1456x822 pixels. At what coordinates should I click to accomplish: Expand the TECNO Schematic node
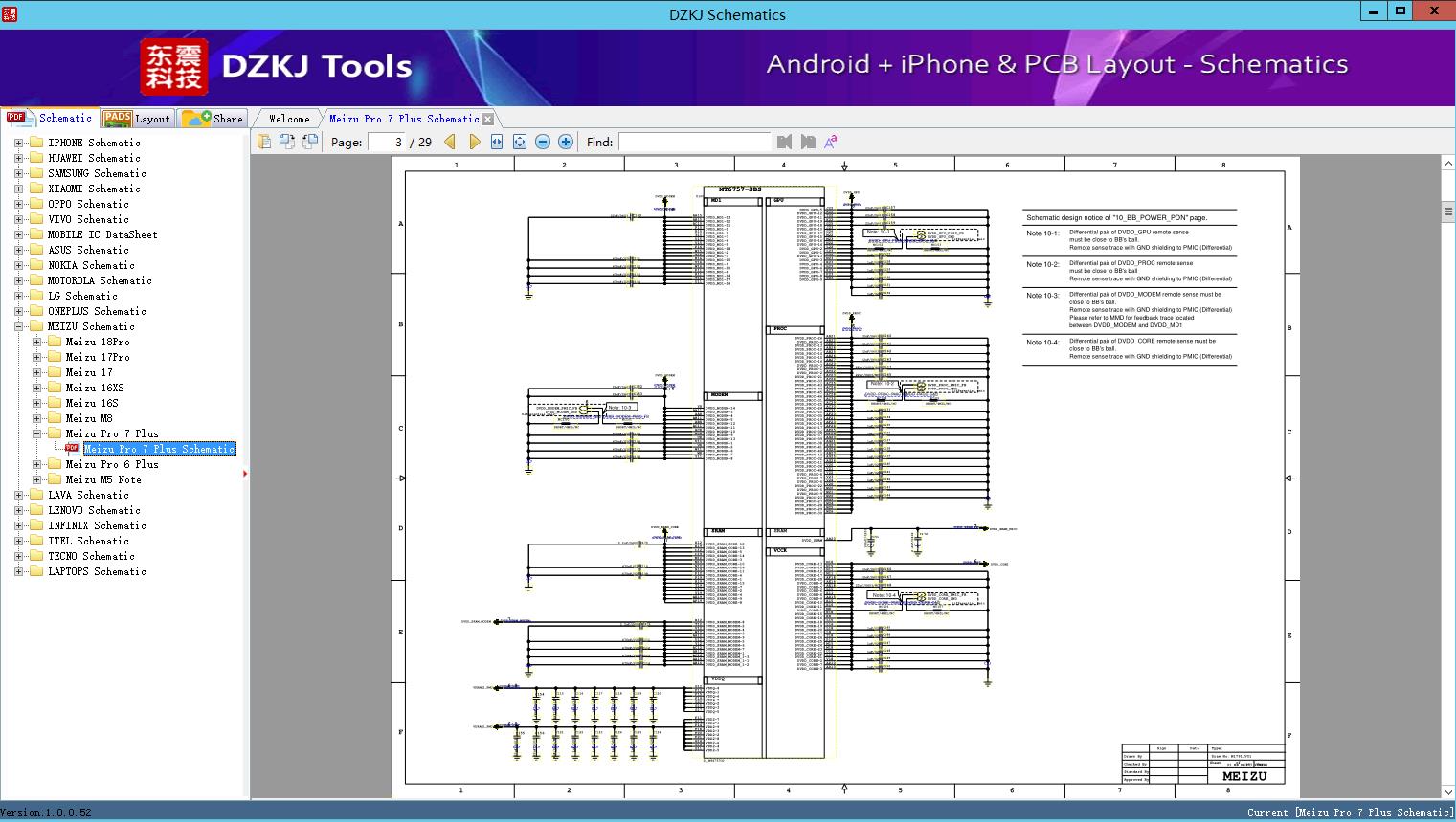click(x=18, y=556)
